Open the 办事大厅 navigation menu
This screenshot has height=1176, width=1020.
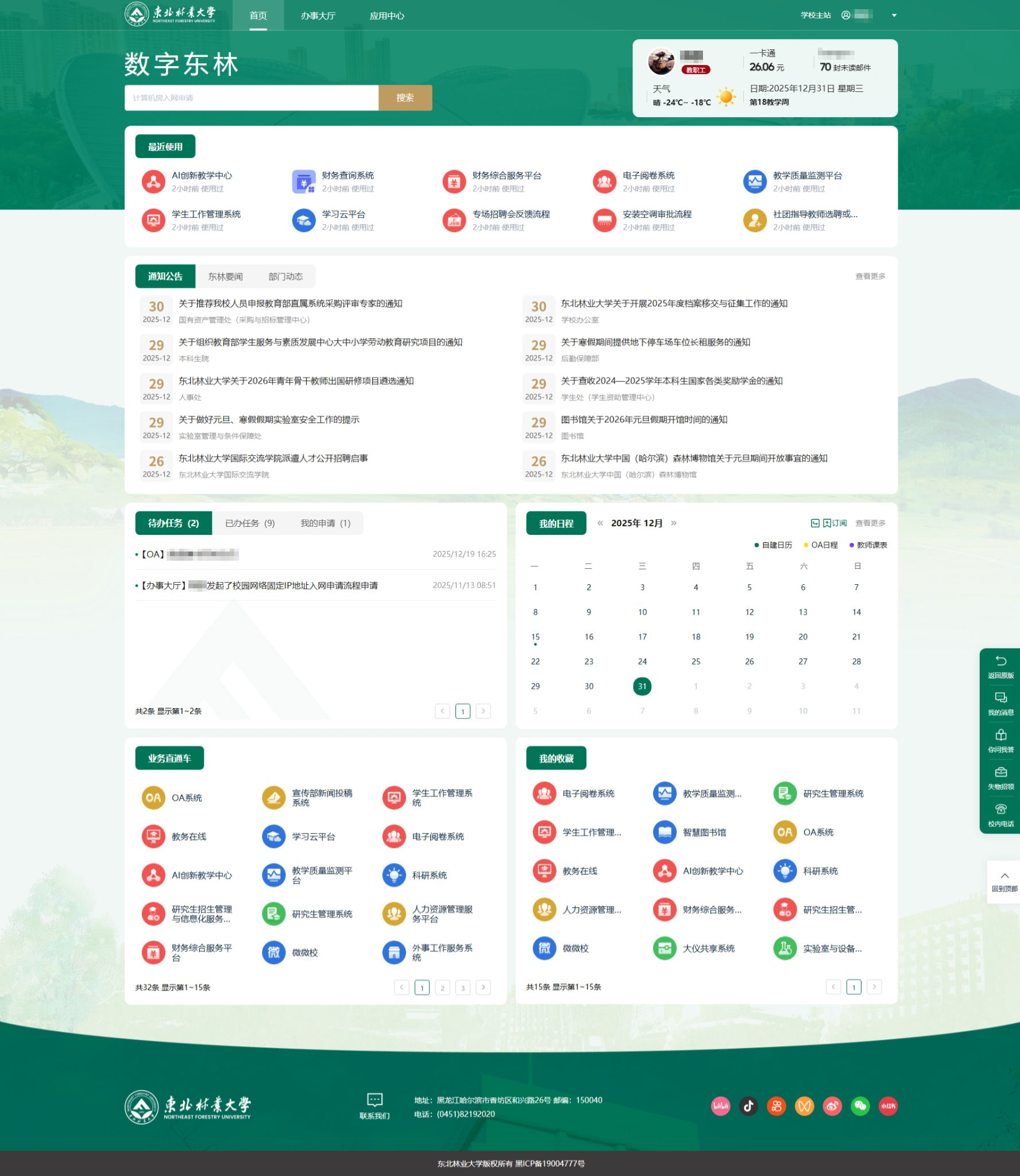tap(318, 16)
